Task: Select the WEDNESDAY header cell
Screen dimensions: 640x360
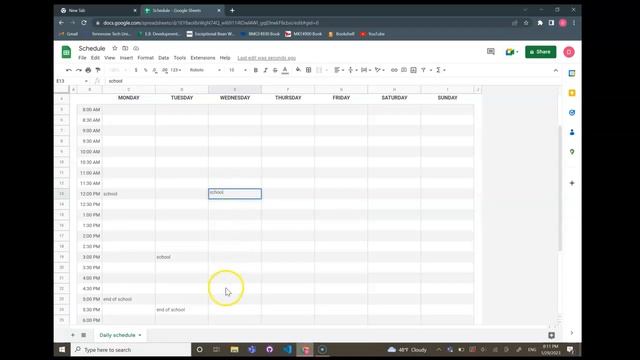Action: [235, 98]
